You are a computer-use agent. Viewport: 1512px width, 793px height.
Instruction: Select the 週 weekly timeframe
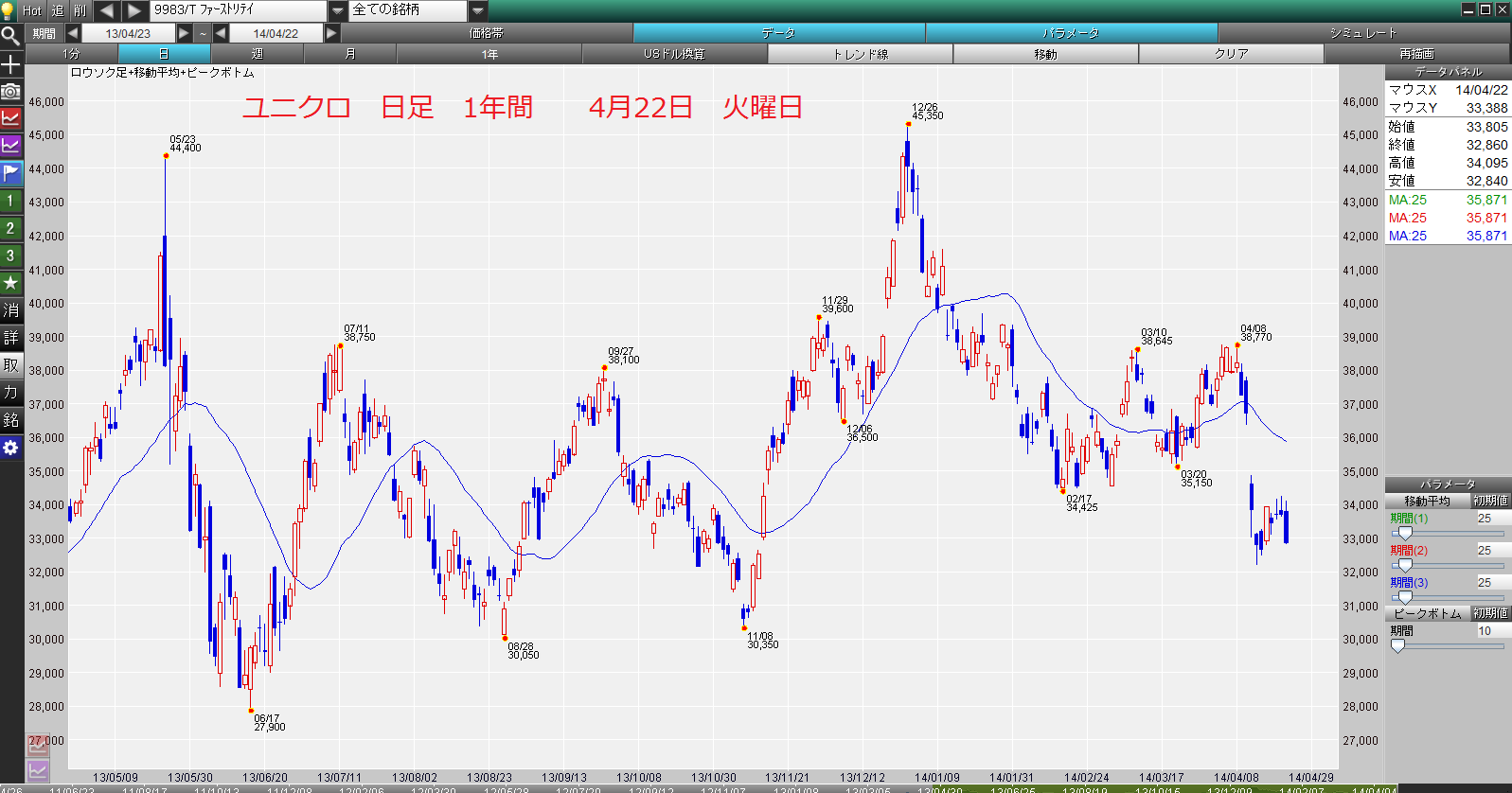pyautogui.click(x=258, y=54)
